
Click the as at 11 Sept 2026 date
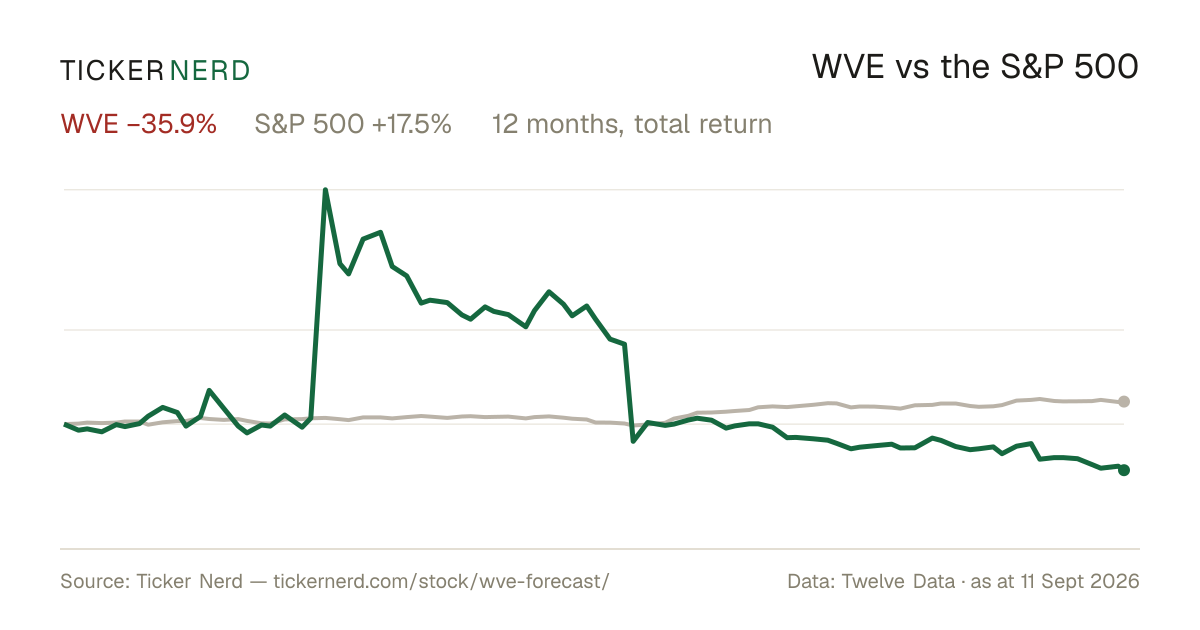pyautogui.click(x=1054, y=581)
